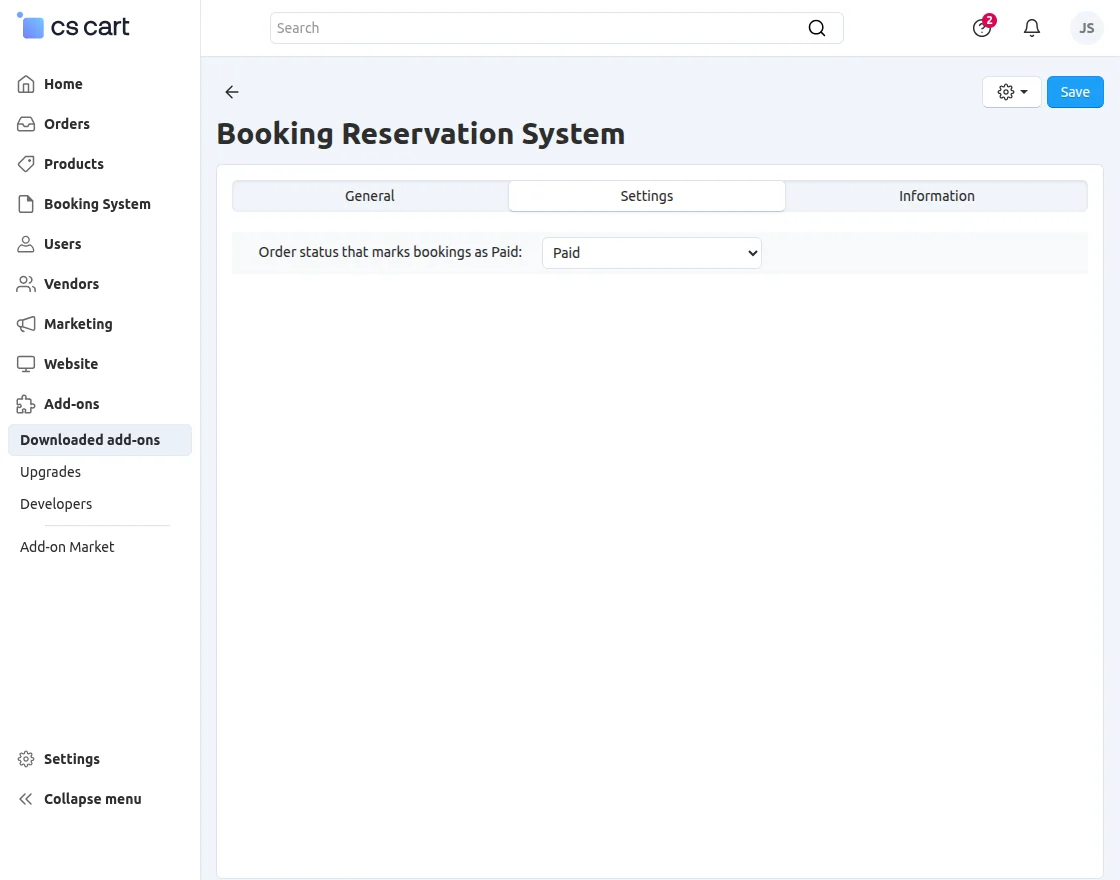Click the JS user avatar
This screenshot has width=1120, height=880.
1086,28
